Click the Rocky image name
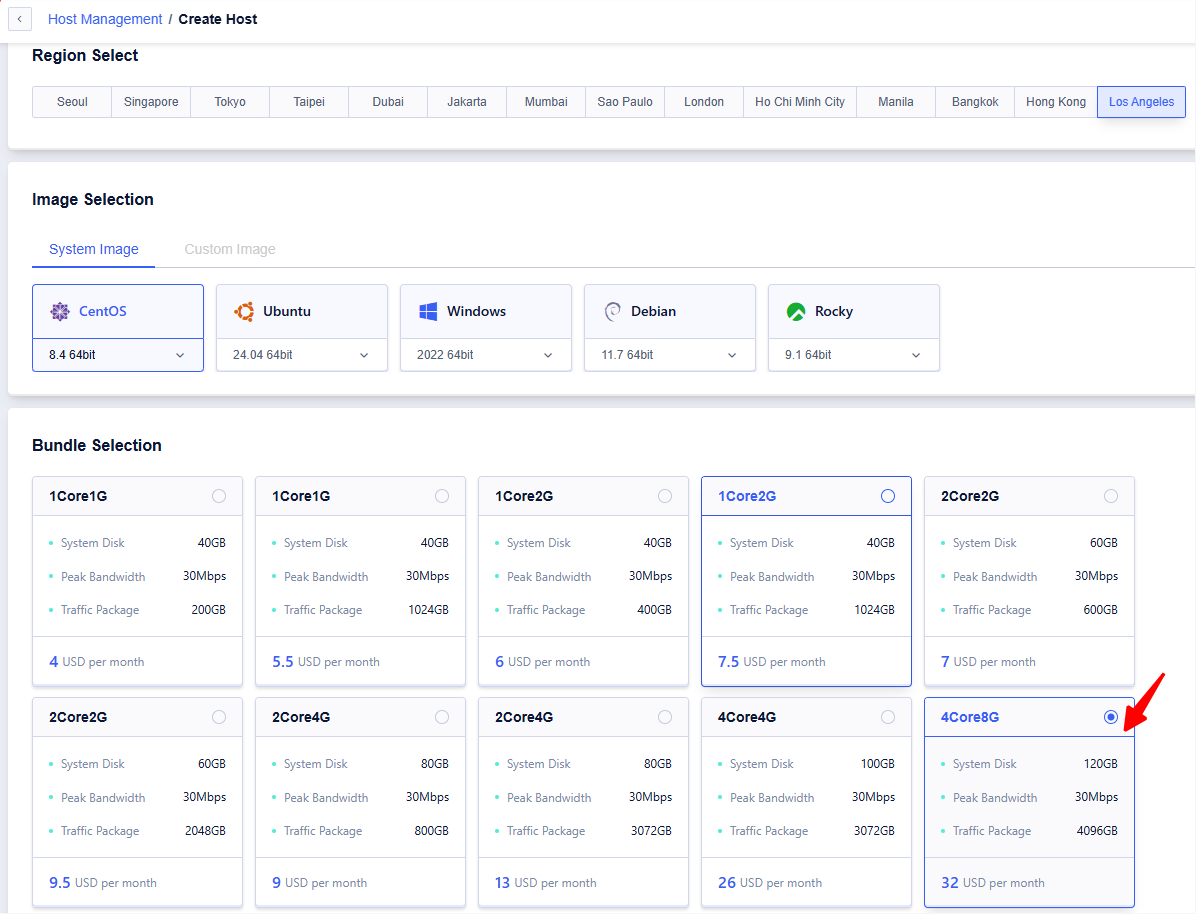1196x914 pixels. (x=834, y=311)
